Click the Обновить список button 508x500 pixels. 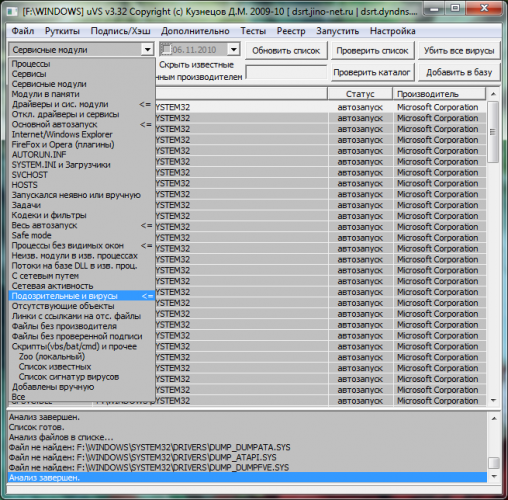(286, 51)
